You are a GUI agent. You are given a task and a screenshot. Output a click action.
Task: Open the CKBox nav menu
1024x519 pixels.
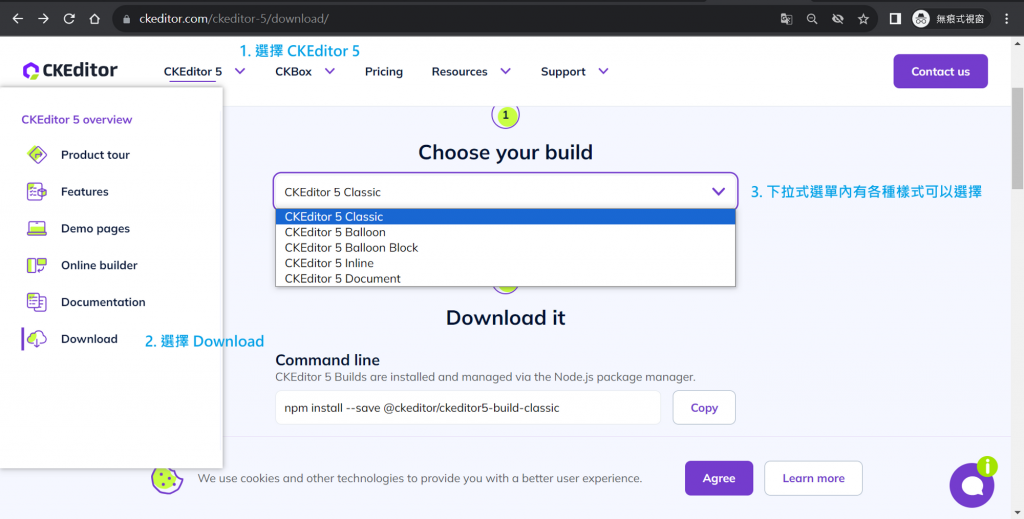(293, 72)
